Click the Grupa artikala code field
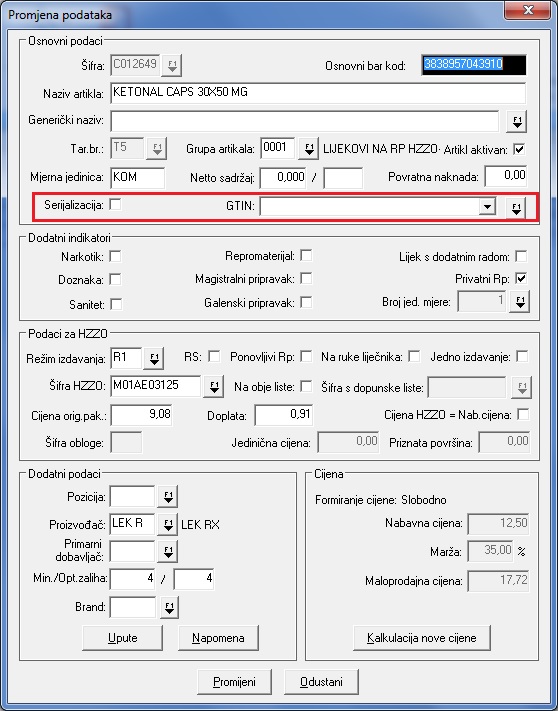The width and height of the screenshot is (558, 711). point(277,148)
